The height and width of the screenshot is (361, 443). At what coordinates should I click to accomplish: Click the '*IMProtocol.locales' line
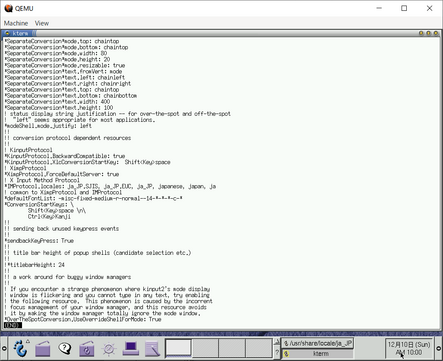pyautogui.click(x=110, y=186)
